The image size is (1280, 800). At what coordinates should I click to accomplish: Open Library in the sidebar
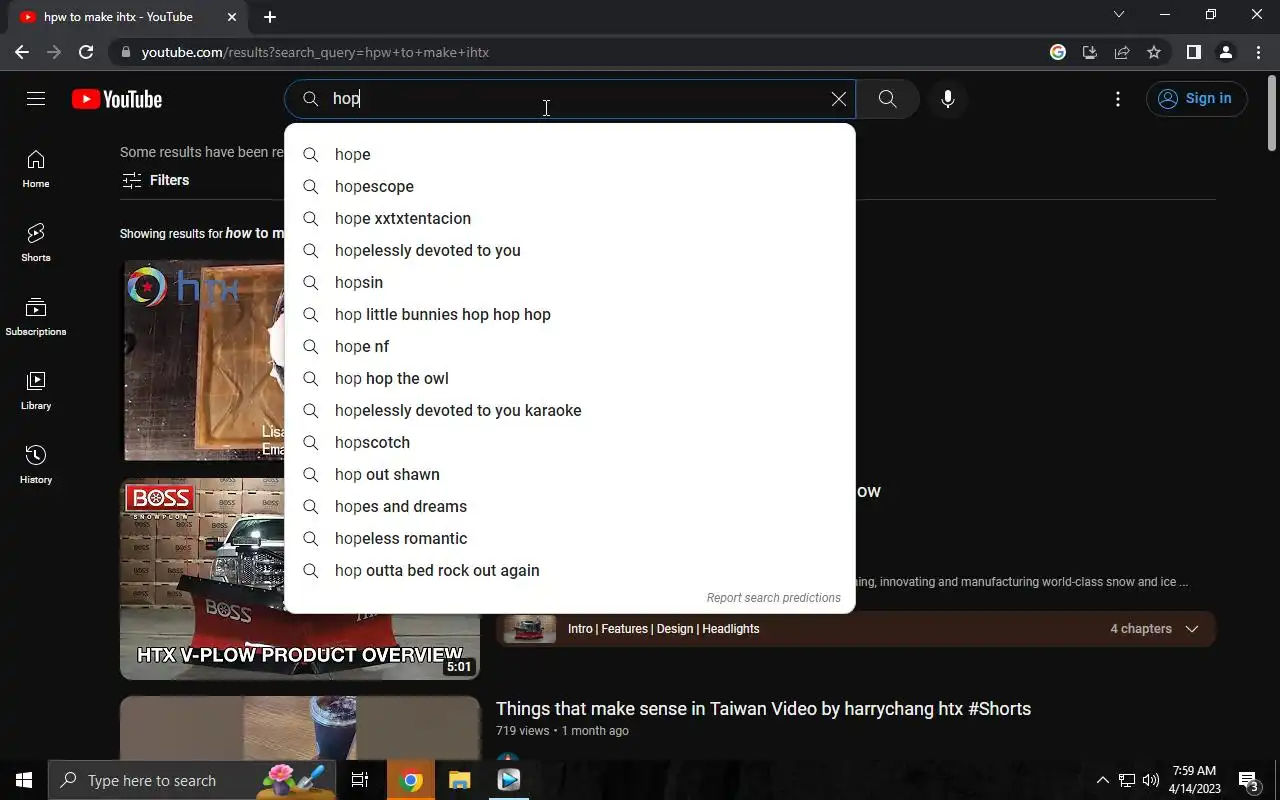(x=36, y=391)
